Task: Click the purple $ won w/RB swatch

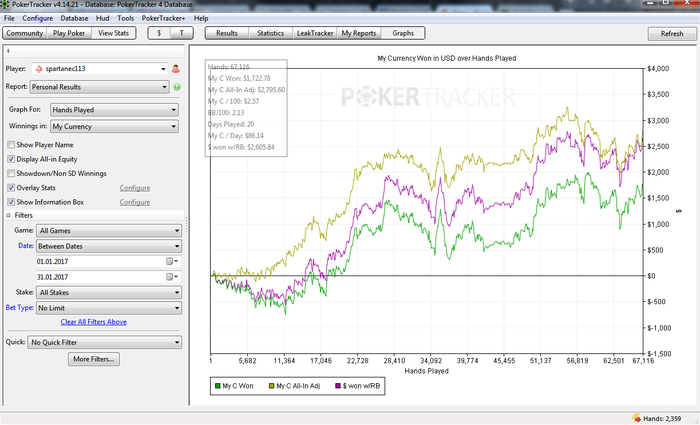Action: 338,386
